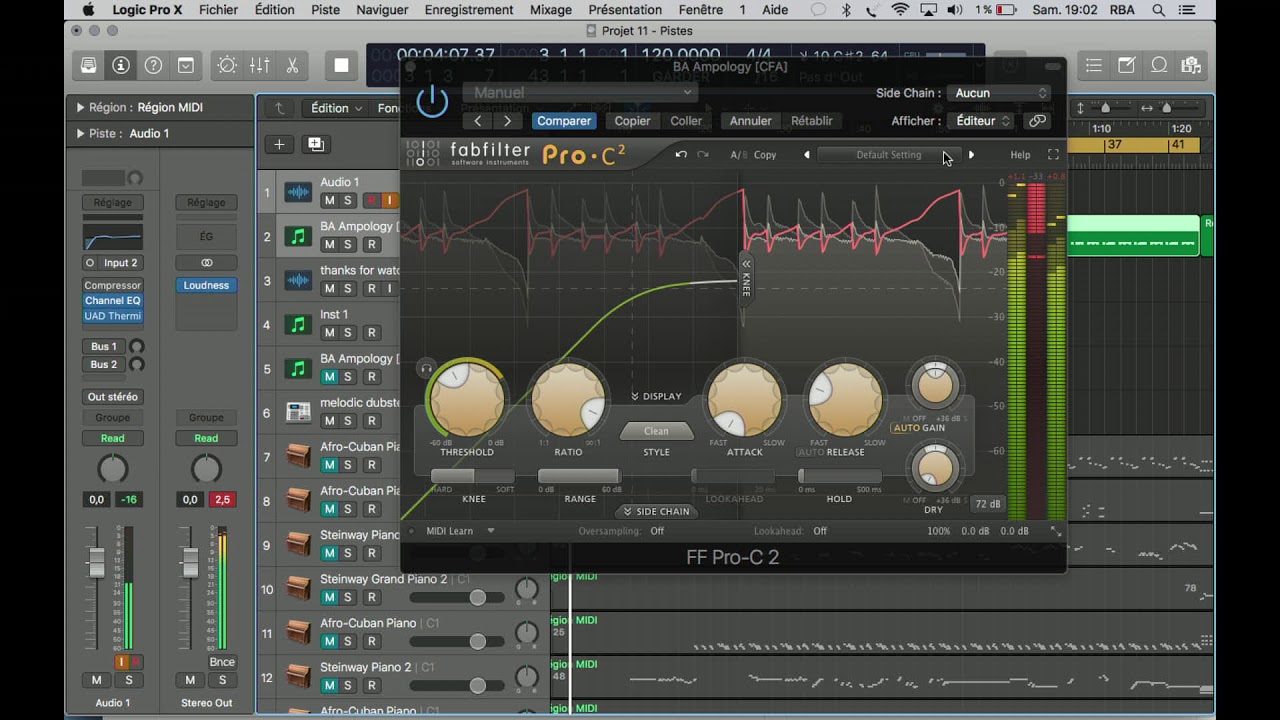Open MIDI Learn dropdown arrow
Screen dimensions: 1280x720
click(x=491, y=531)
